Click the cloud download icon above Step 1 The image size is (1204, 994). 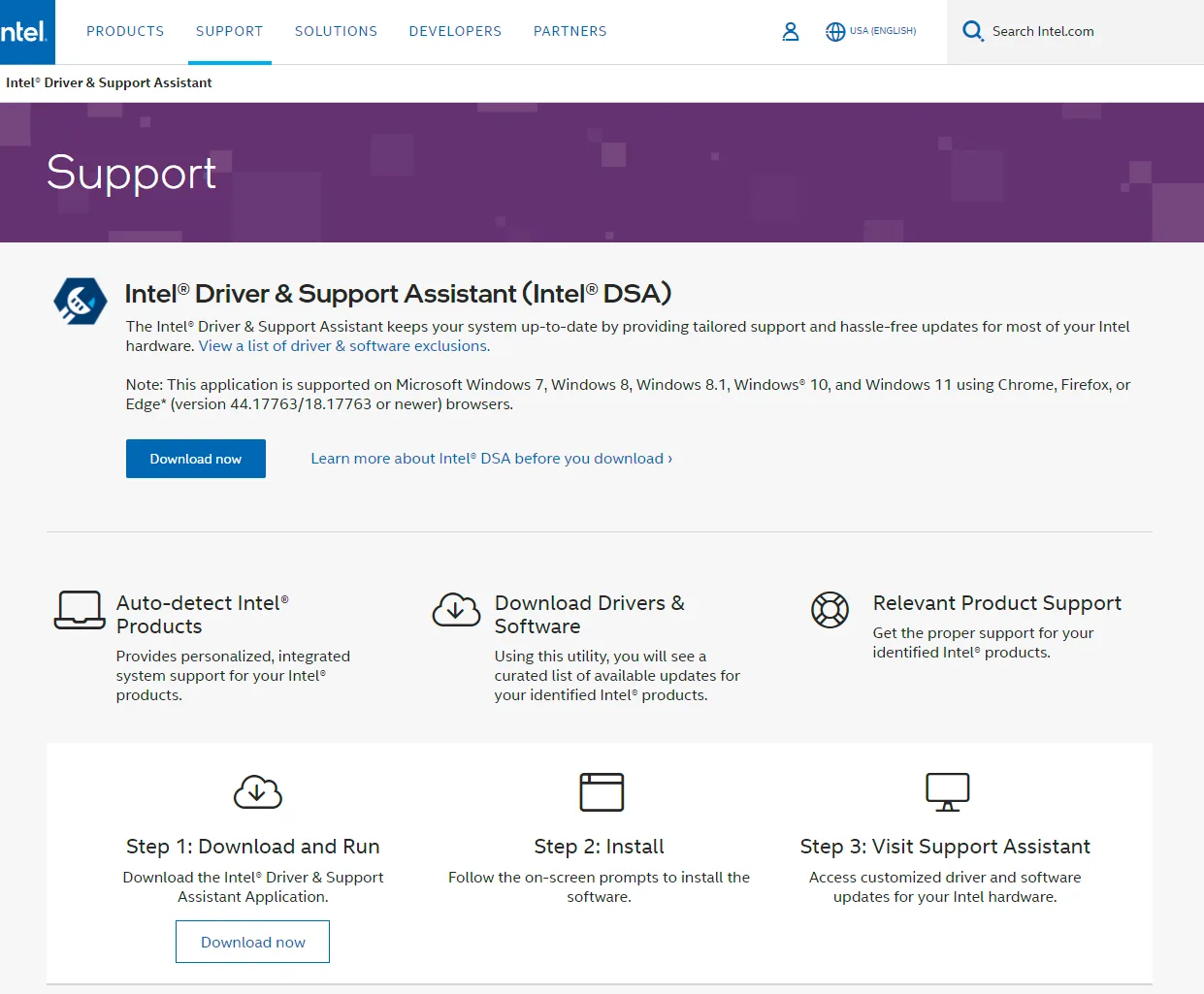pyautogui.click(x=258, y=792)
